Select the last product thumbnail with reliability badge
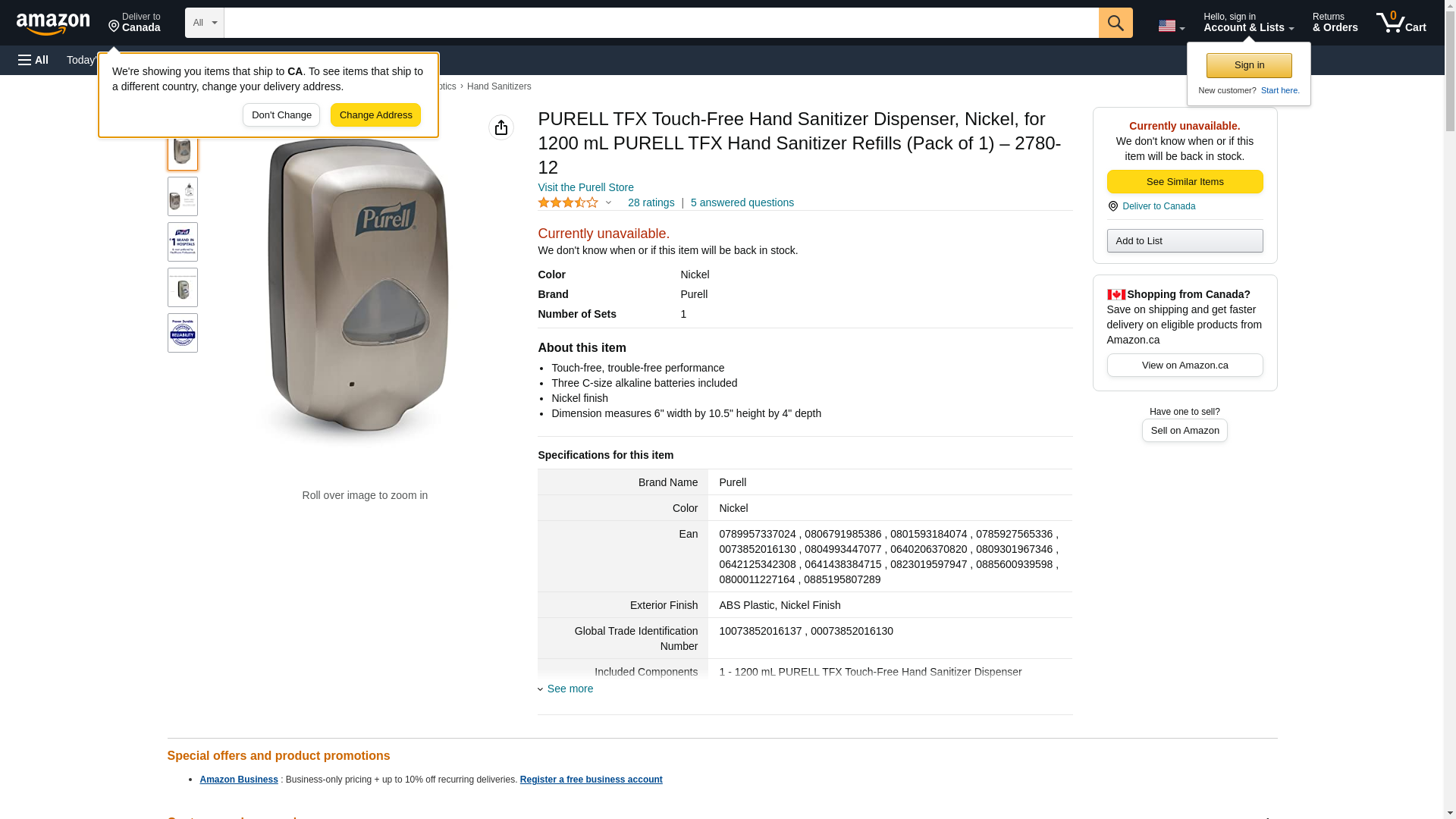Image resolution: width=1456 pixels, height=819 pixels. [x=183, y=333]
